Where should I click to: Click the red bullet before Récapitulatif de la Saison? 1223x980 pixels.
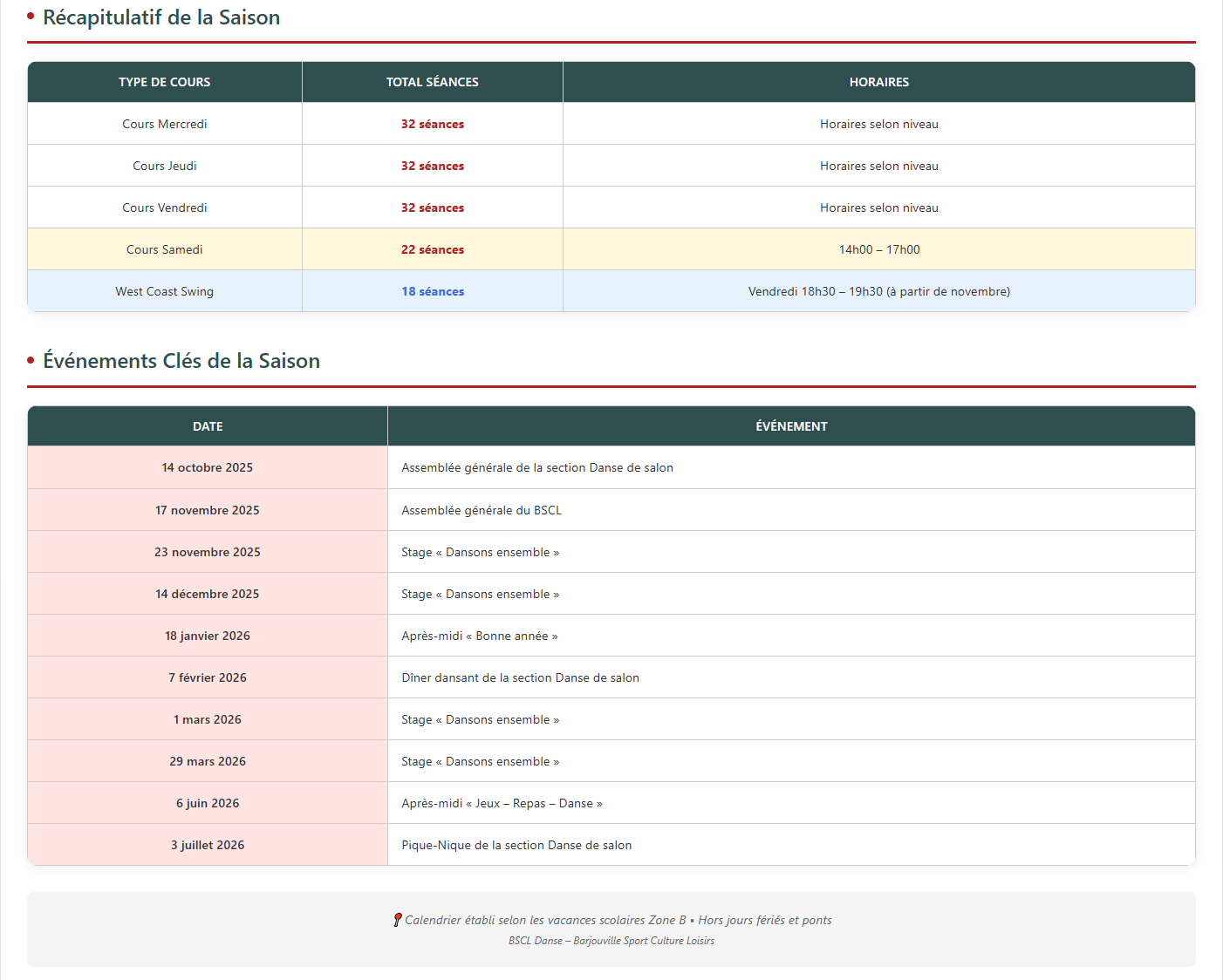pyautogui.click(x=31, y=17)
